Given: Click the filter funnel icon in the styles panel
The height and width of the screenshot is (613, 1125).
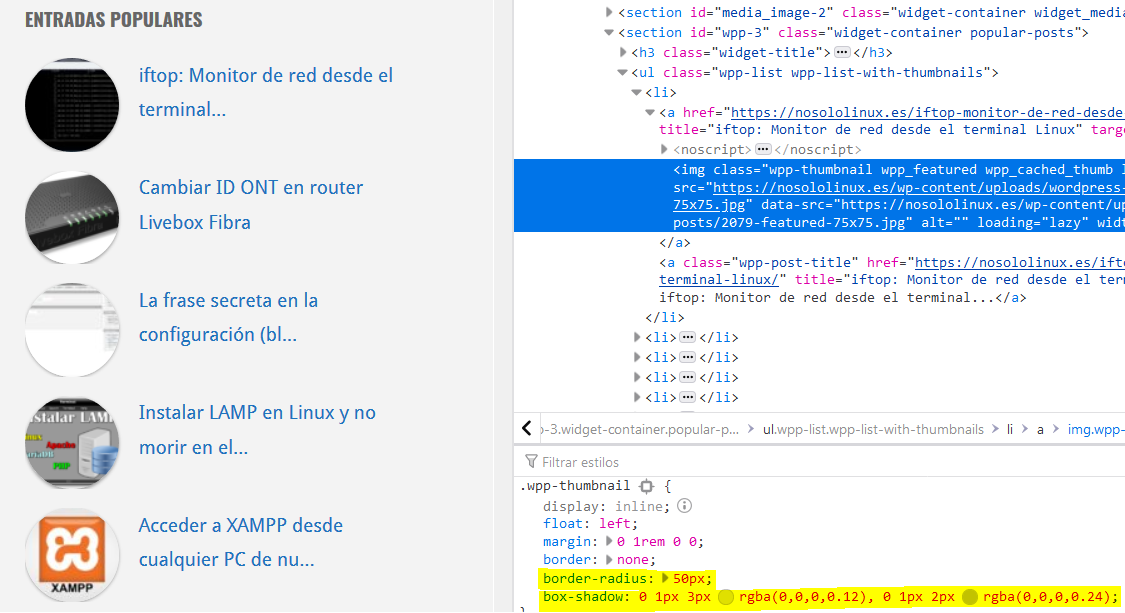Looking at the screenshot, I should pyautogui.click(x=531, y=462).
